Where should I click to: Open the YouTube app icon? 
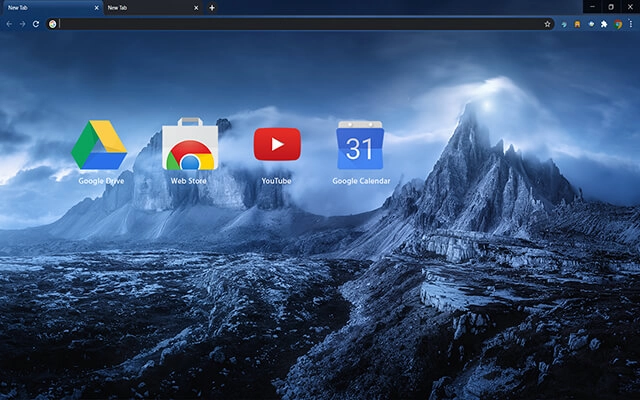click(x=277, y=144)
